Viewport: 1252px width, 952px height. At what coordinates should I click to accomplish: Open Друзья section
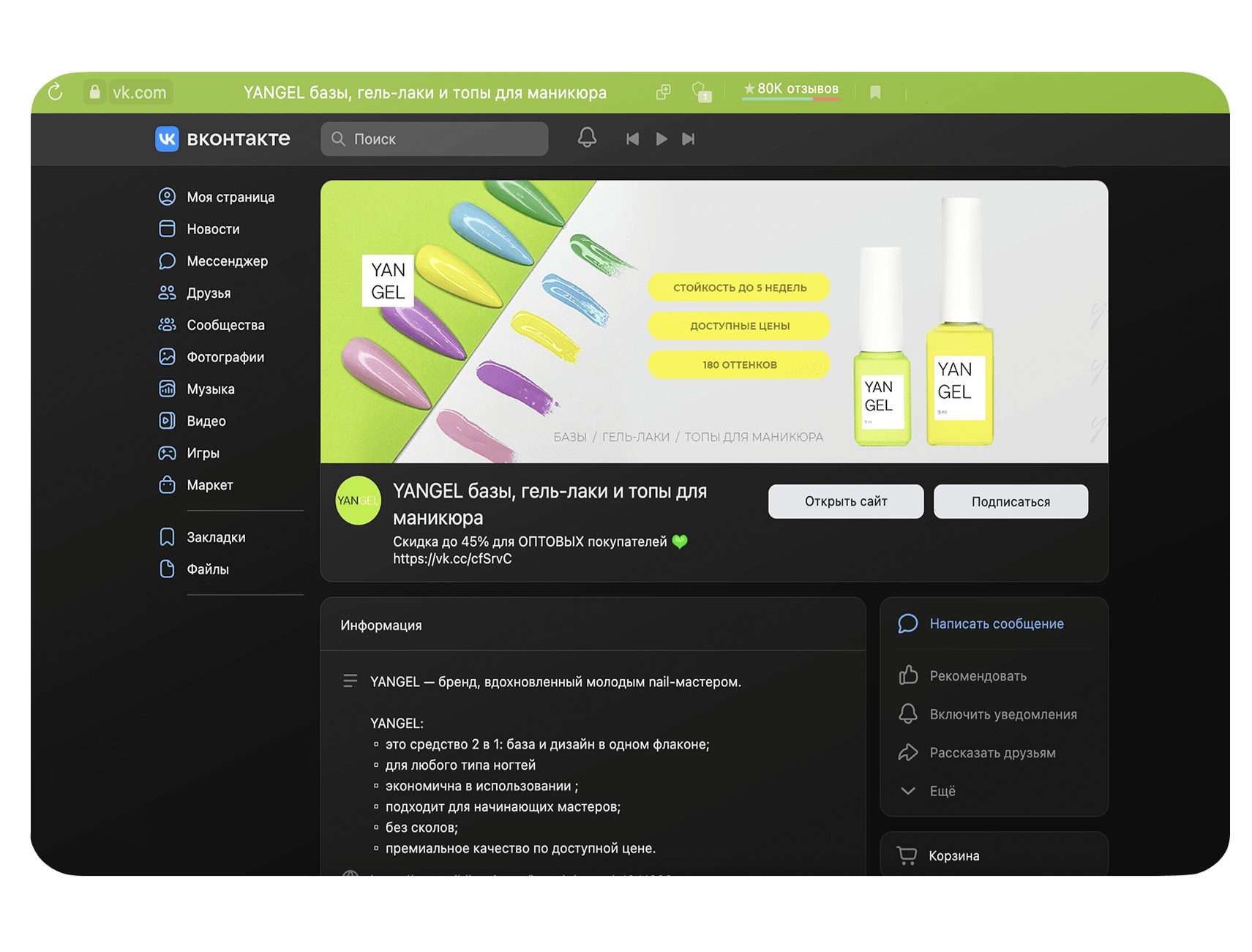tap(195, 293)
